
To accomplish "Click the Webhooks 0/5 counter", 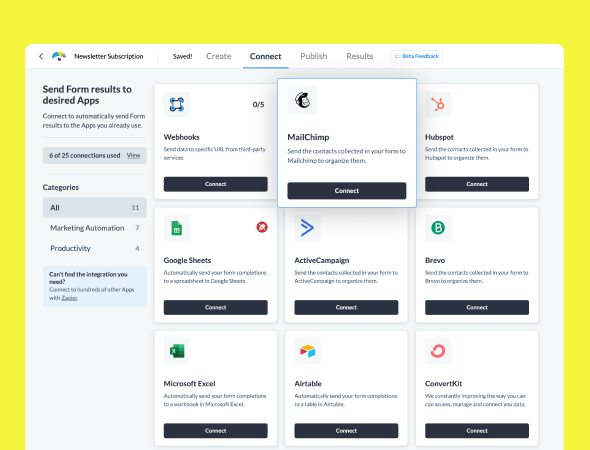I will (259, 105).
